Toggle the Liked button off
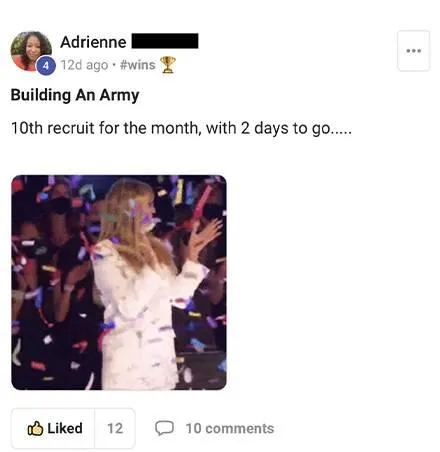 coord(53,428)
